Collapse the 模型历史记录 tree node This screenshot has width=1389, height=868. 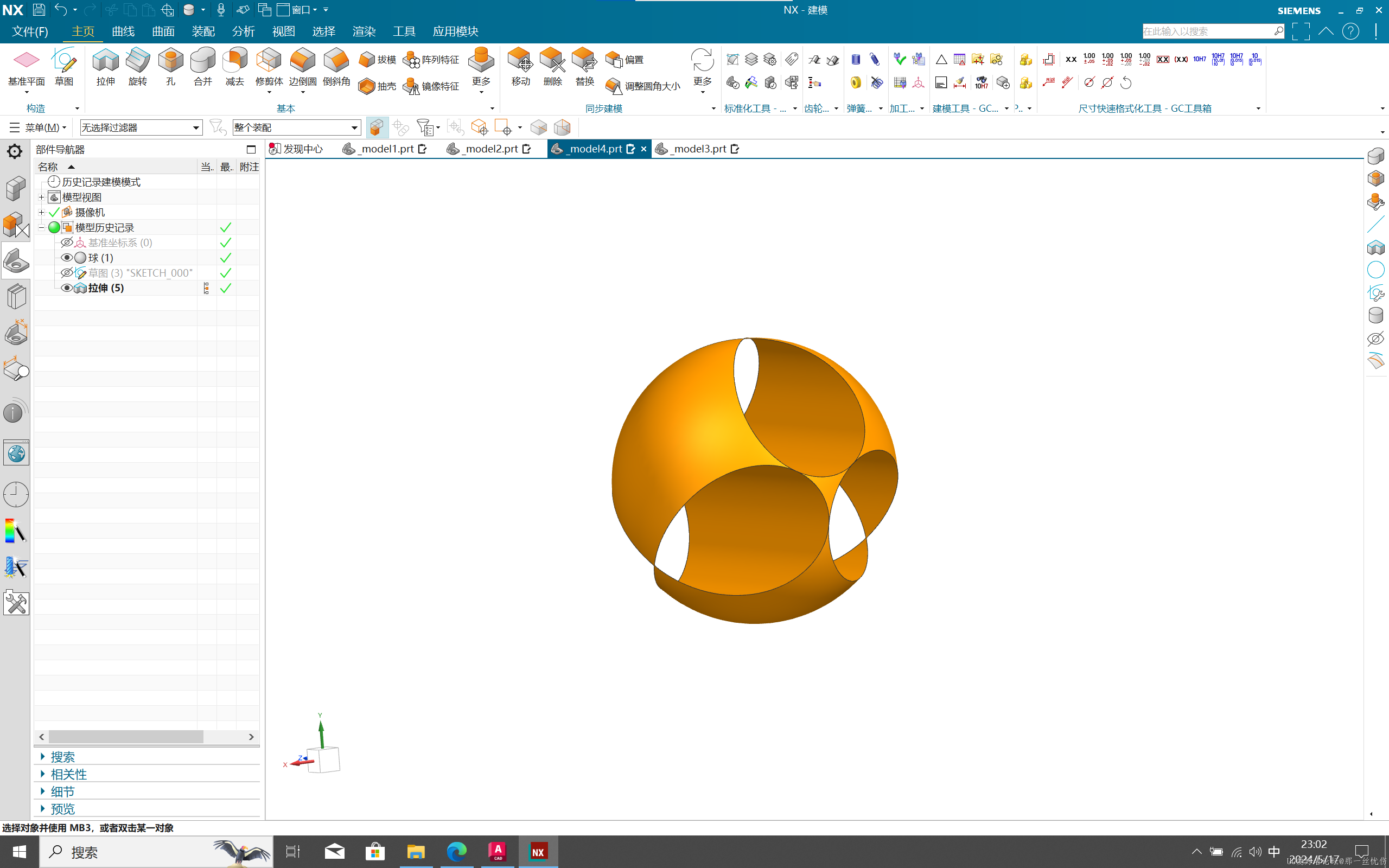coord(41,228)
